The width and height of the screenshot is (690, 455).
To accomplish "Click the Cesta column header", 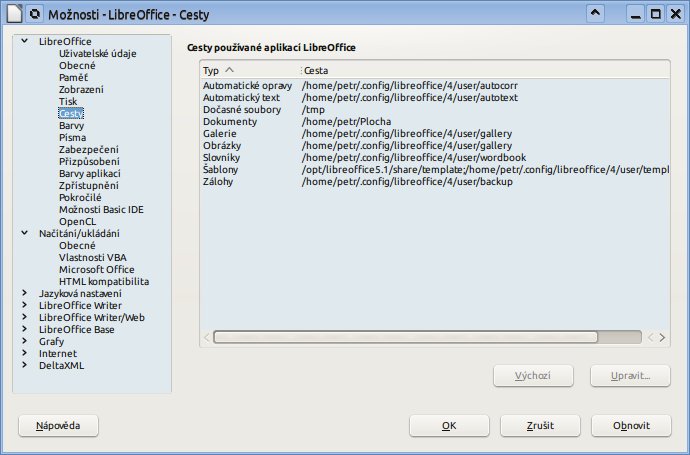I will coord(485,70).
